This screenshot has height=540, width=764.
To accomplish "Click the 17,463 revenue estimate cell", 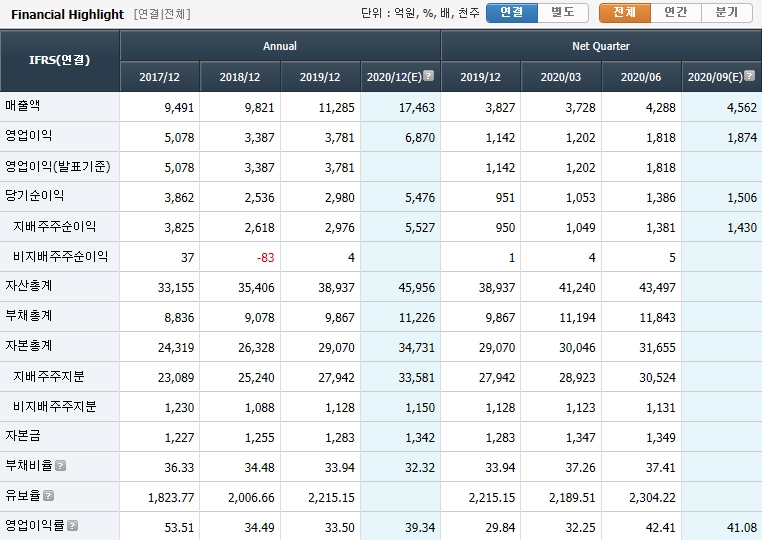I will pos(401,107).
